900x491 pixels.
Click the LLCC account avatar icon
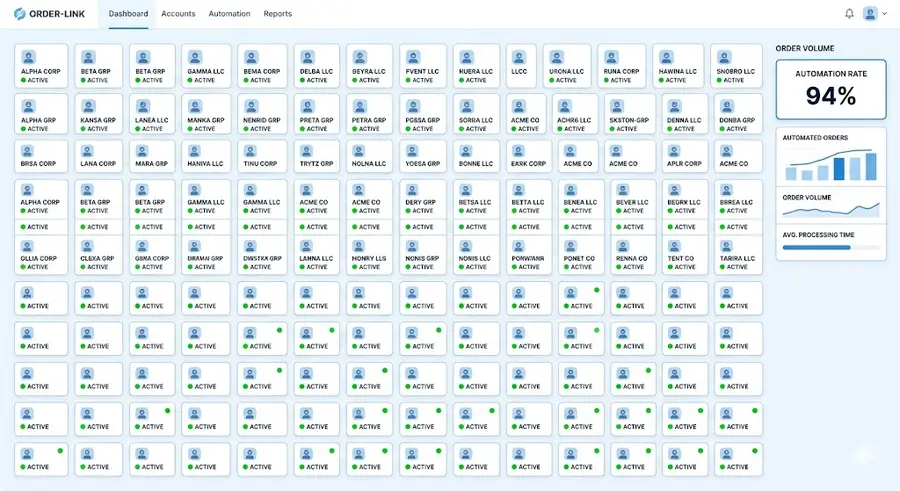pyautogui.click(x=519, y=57)
